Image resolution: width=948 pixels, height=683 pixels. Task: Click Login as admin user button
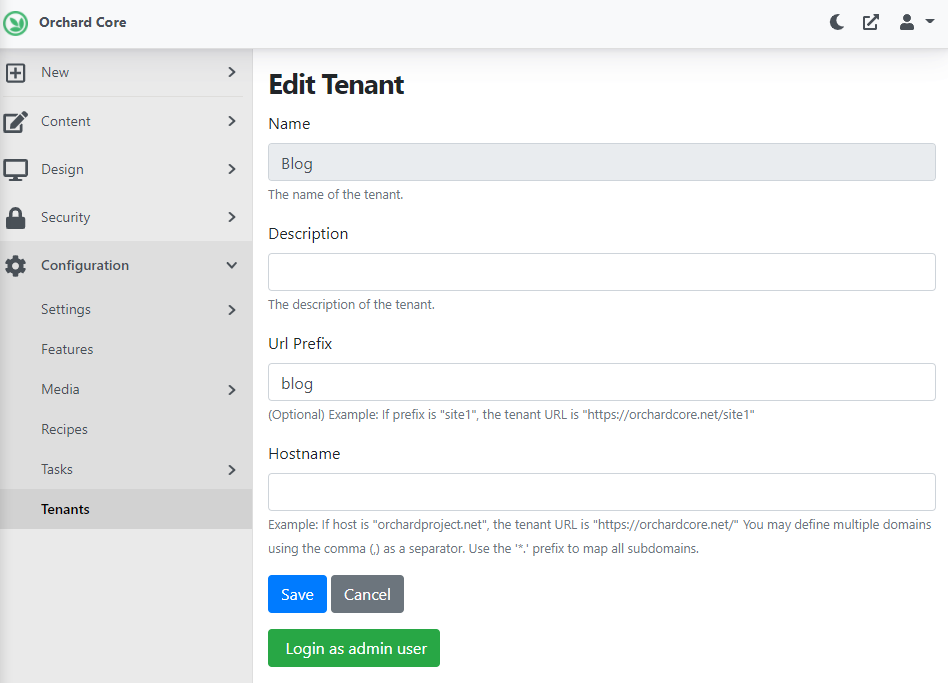tap(354, 649)
